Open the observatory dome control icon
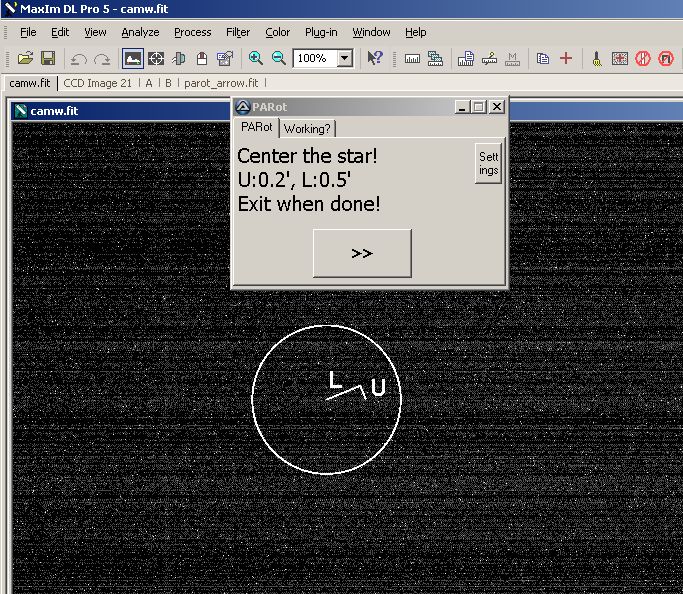The image size is (683, 594). (202, 58)
